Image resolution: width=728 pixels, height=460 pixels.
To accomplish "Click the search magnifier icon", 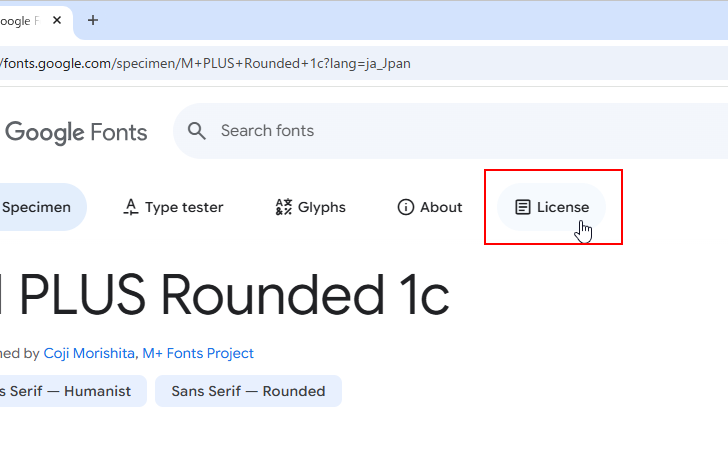I will [197, 131].
